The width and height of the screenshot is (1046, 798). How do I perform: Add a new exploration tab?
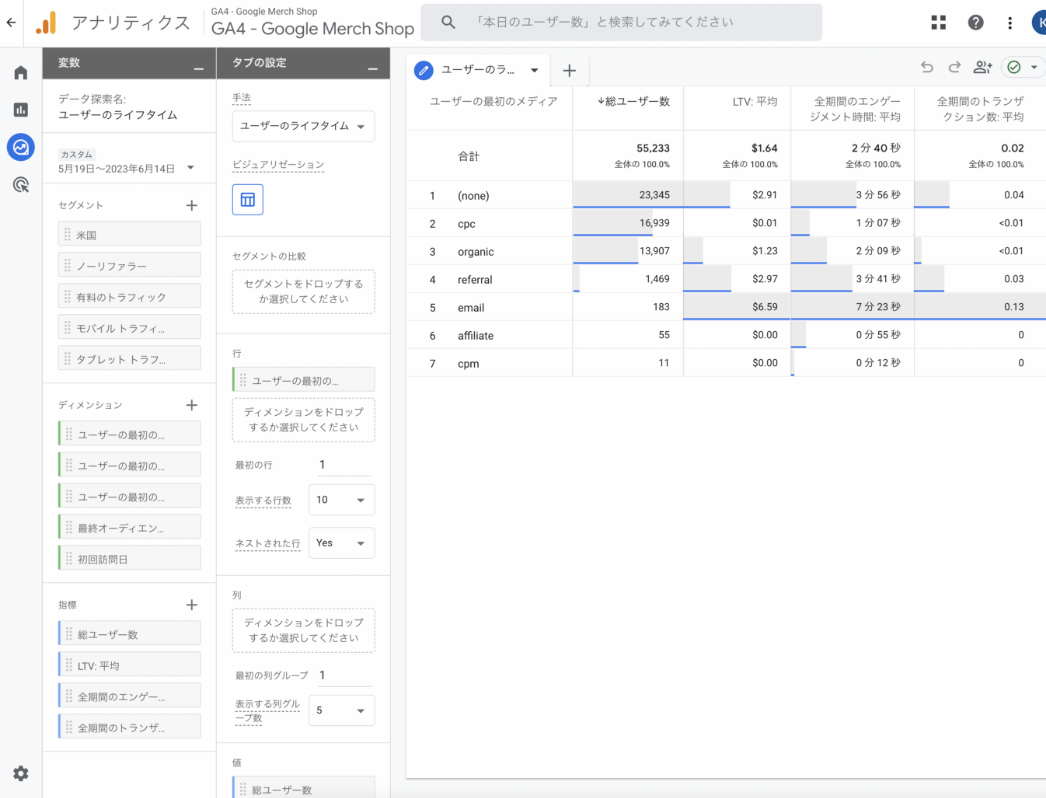[x=569, y=71]
